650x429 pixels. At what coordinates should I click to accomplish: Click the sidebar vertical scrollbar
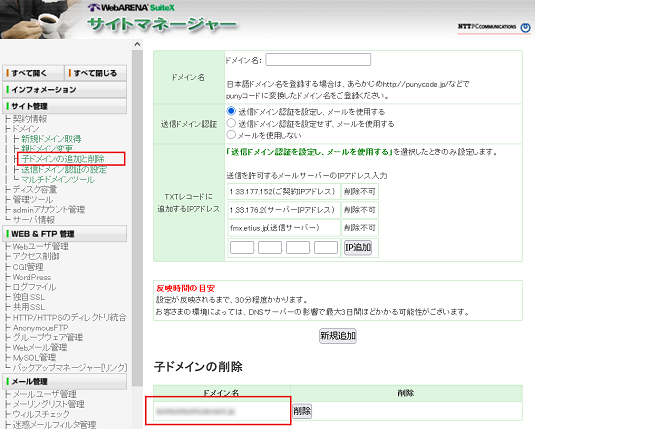[x=137, y=218]
